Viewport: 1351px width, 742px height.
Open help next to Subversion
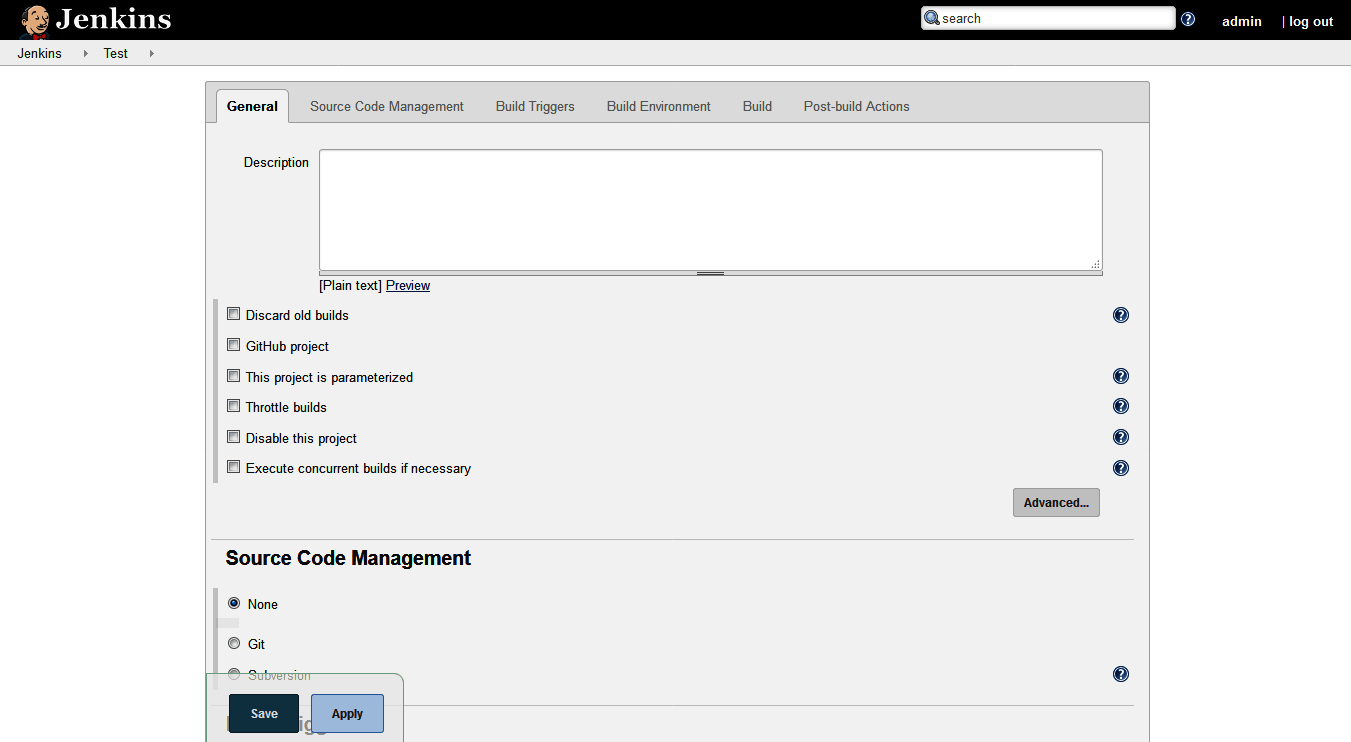coord(1120,674)
